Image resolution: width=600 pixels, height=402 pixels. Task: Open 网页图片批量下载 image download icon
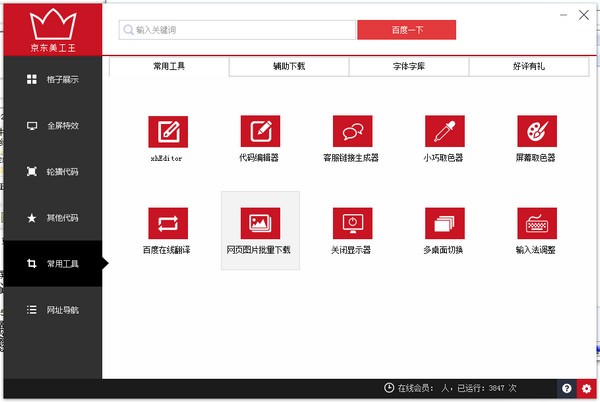point(260,223)
